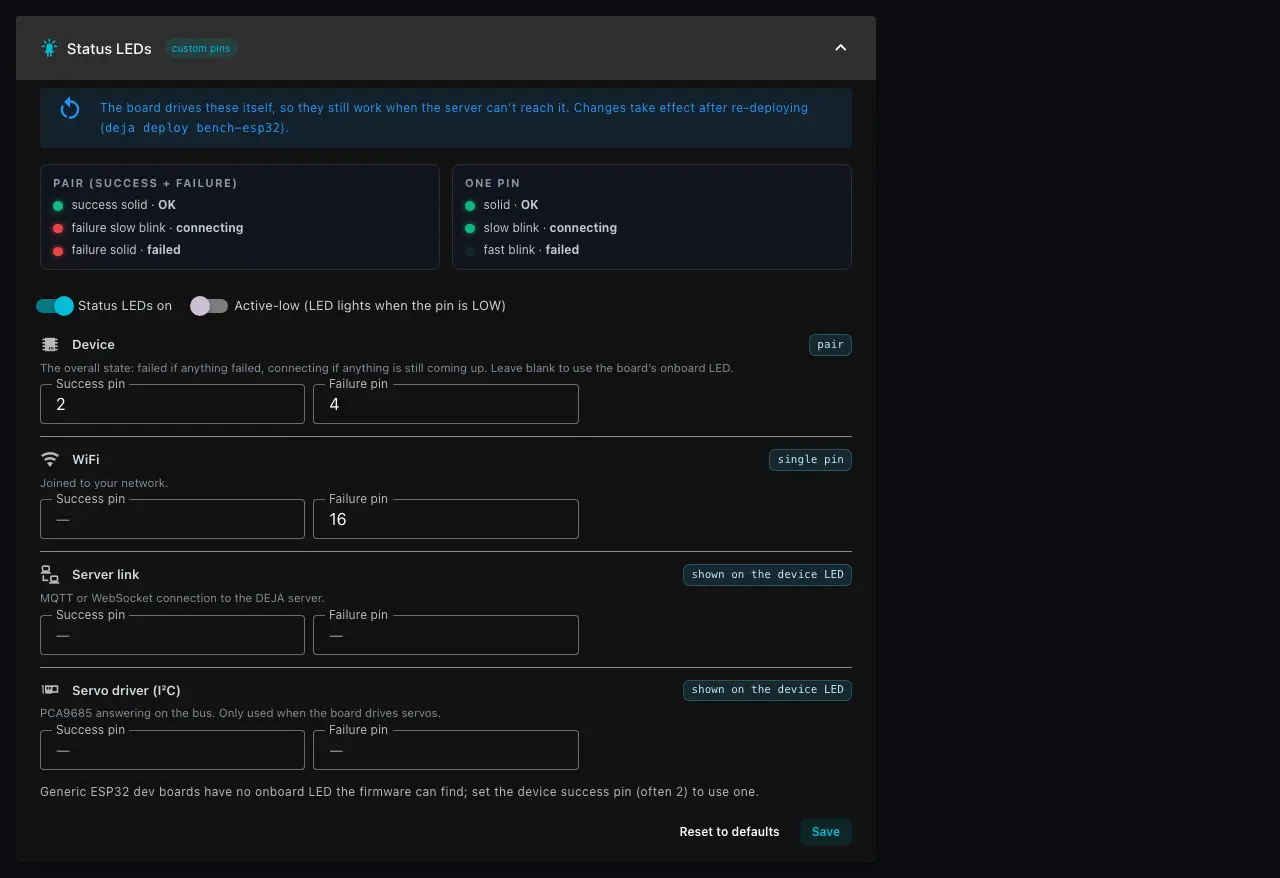The width and height of the screenshot is (1280, 878).
Task: Click the WiFi signal icon
Action: [50, 460]
